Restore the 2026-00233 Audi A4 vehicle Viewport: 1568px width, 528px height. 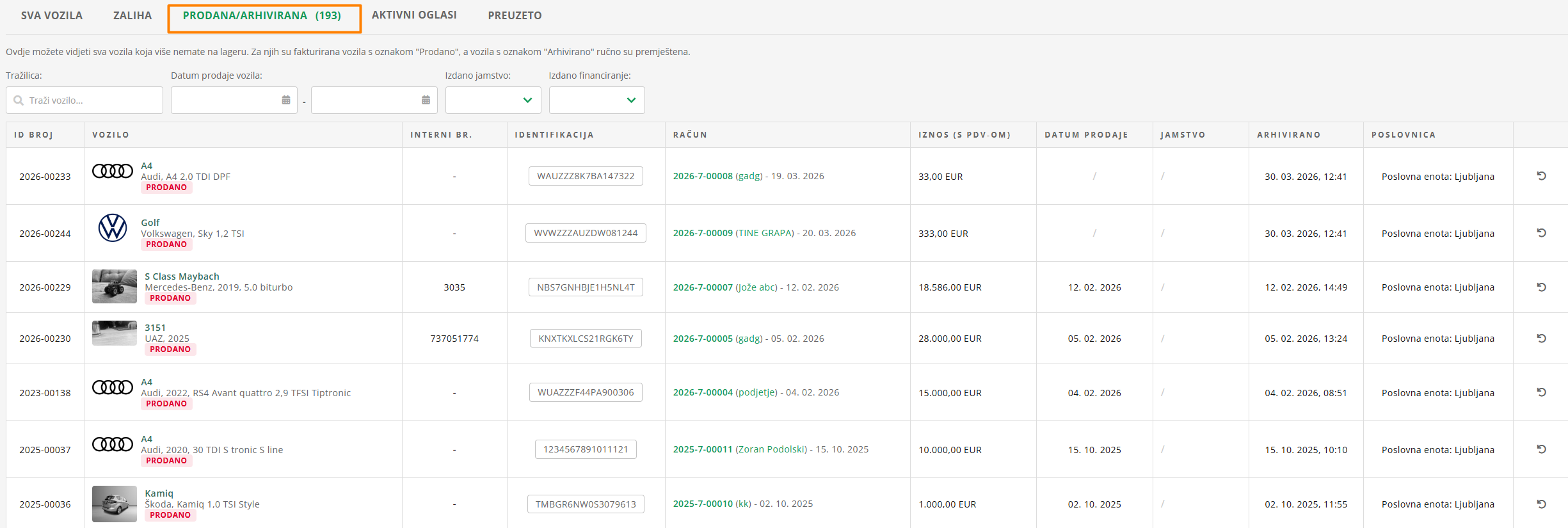point(1541,176)
